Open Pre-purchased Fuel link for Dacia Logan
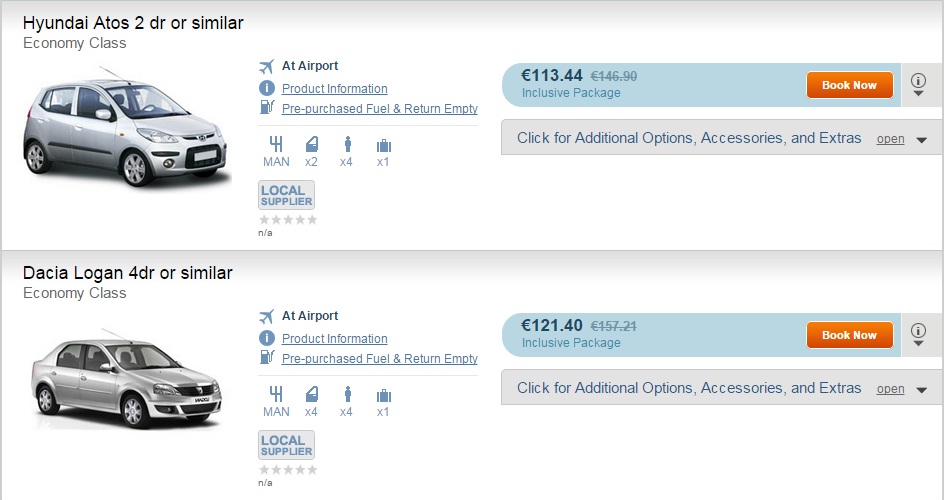Screen dimensions: 944x500 coord(379,359)
